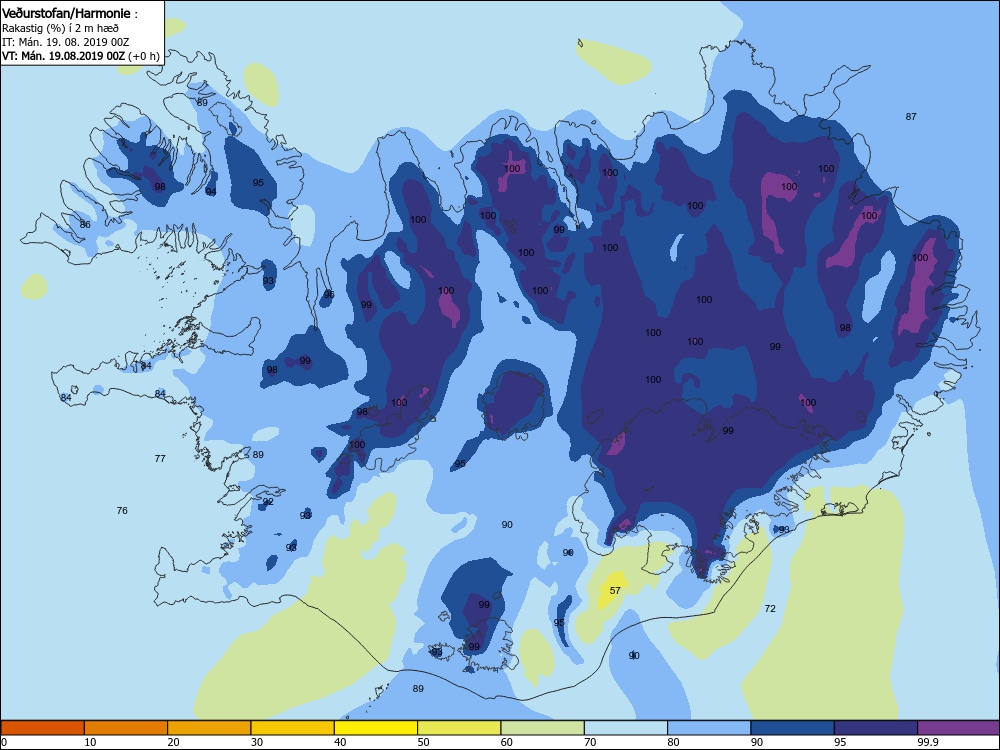Viewport: 1000px width, 750px height.
Task: Click the legend tick label 10
Action: (91, 742)
